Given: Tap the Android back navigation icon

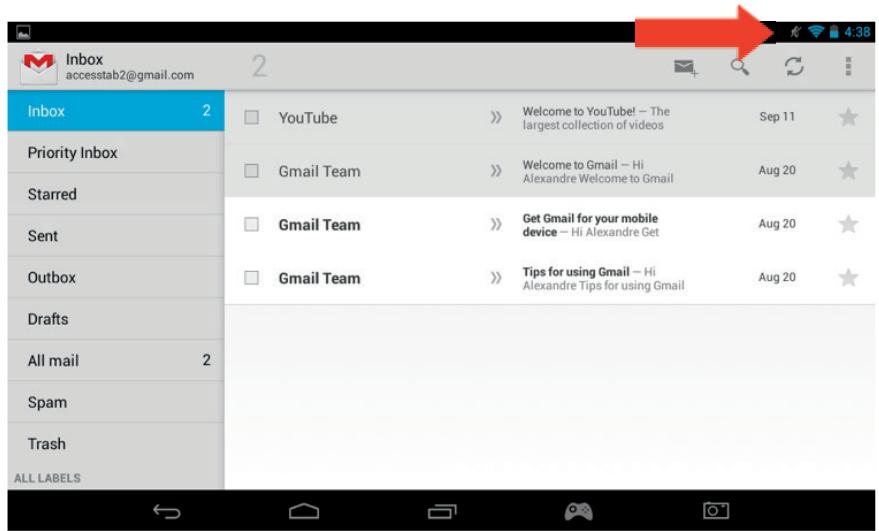Looking at the screenshot, I should [x=166, y=511].
